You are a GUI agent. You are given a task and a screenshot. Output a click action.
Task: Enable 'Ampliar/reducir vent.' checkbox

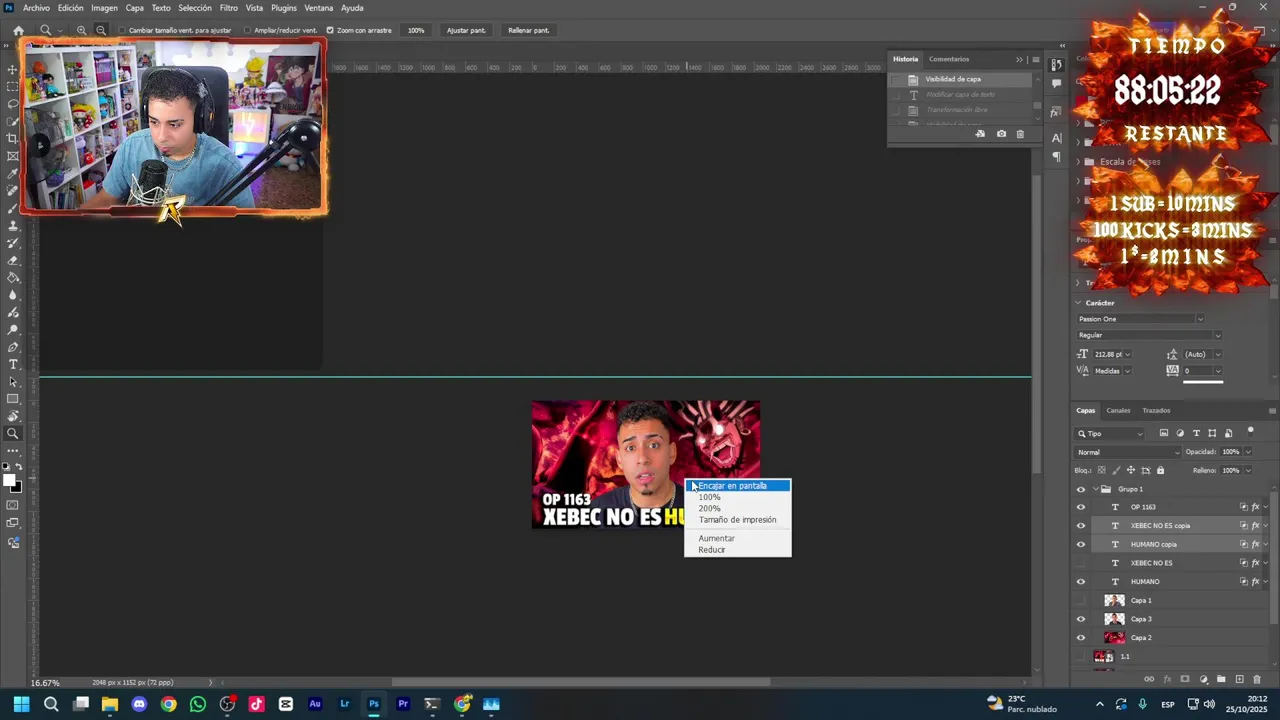coord(248,30)
